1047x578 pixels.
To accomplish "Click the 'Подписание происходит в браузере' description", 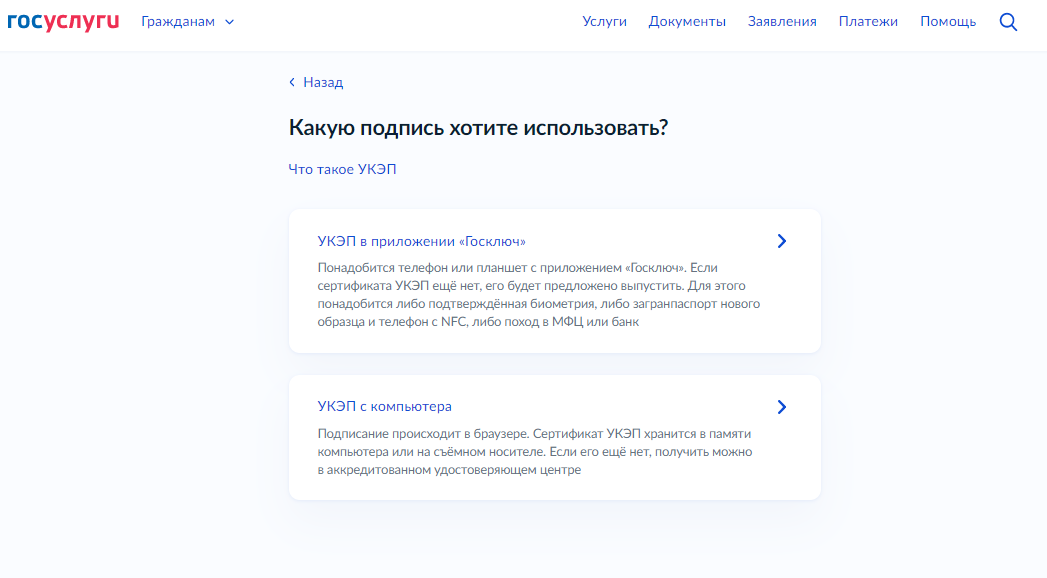I will (535, 452).
